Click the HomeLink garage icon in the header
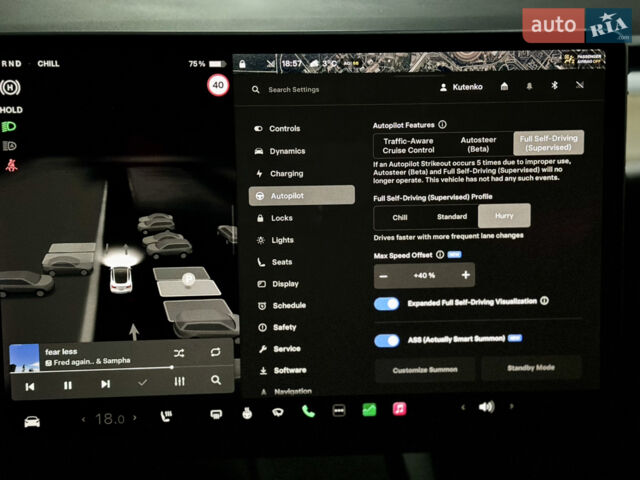Image resolution: width=640 pixels, height=480 pixels. point(504,86)
